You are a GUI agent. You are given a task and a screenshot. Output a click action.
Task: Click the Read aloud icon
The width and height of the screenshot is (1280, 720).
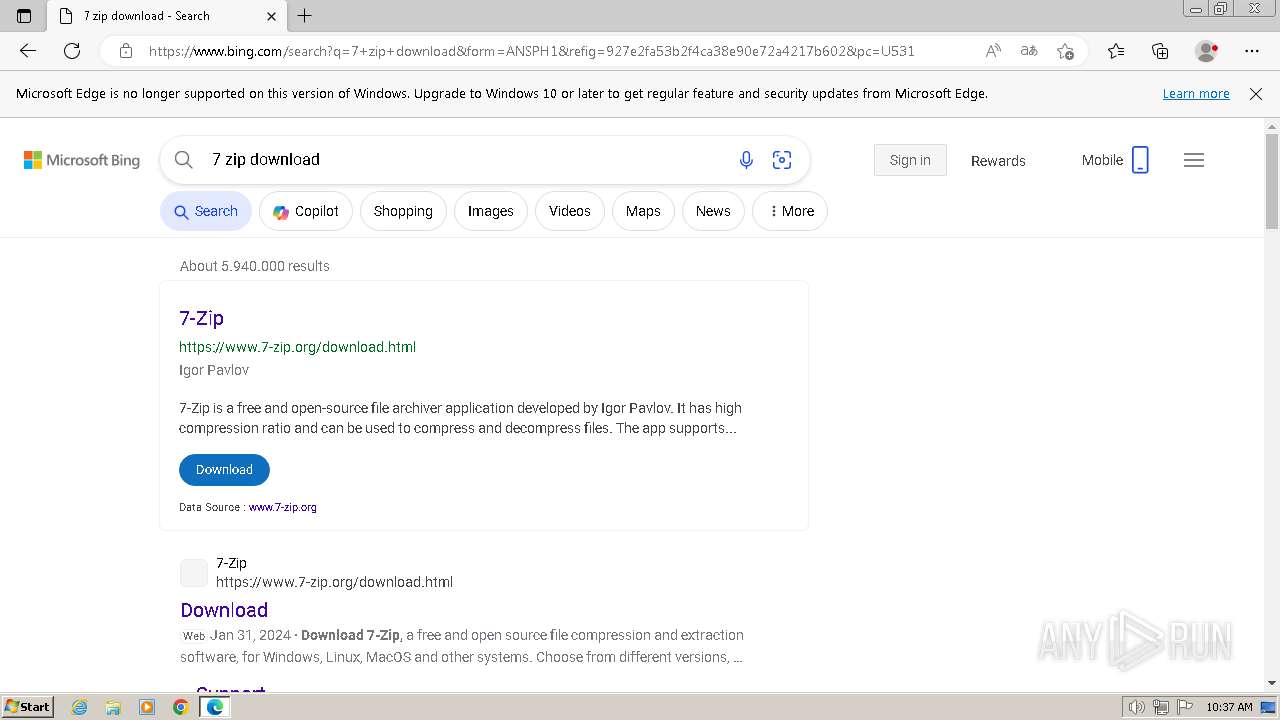(x=993, y=51)
